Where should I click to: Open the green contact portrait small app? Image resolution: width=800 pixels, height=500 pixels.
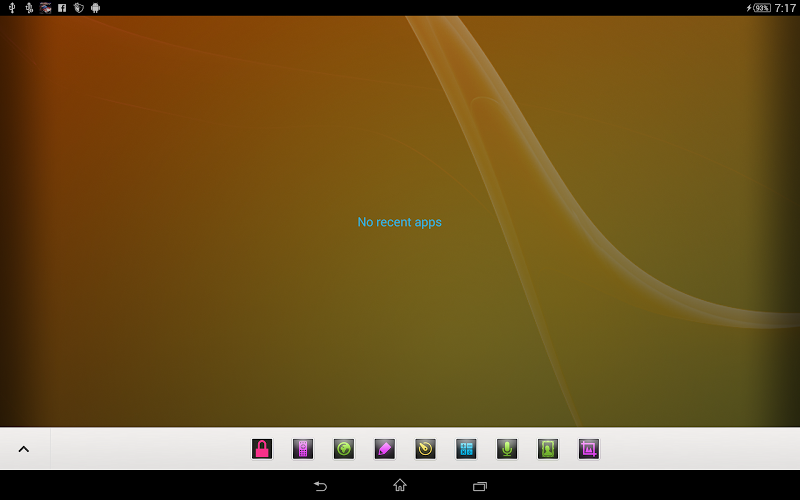tap(548, 449)
